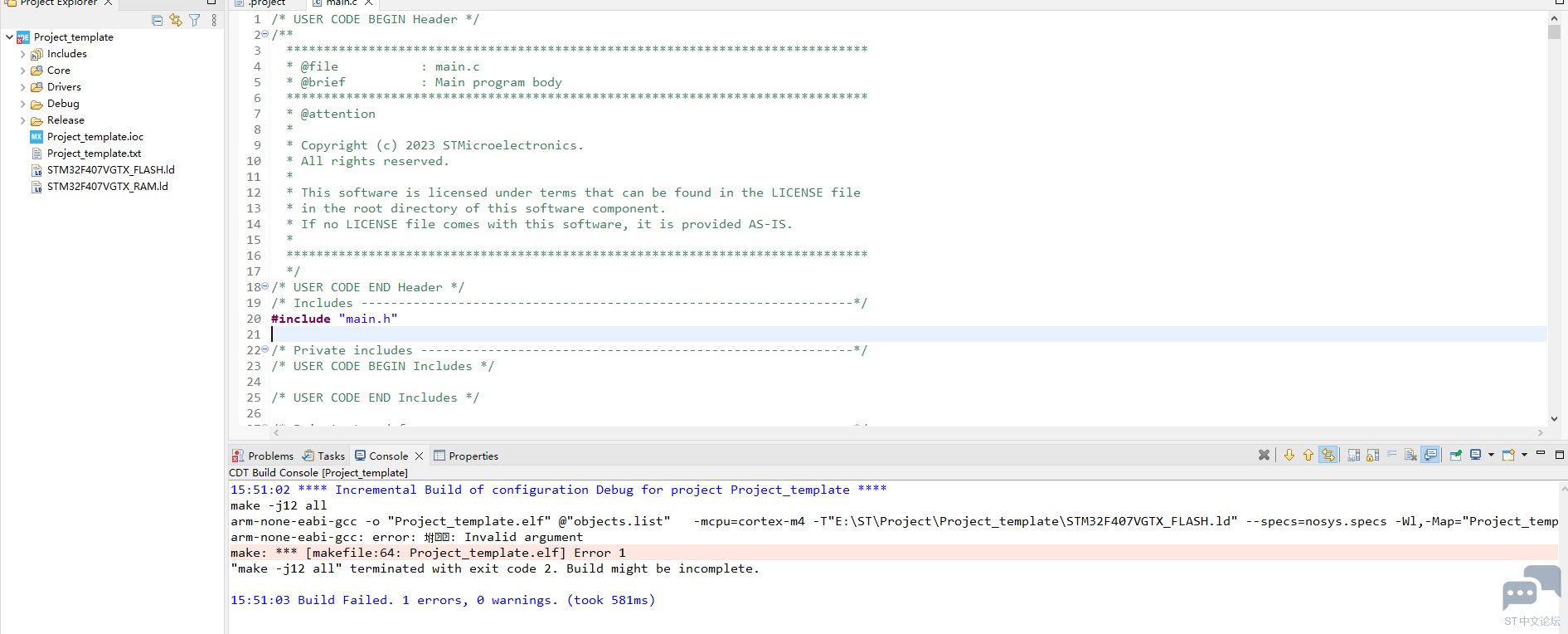Pin the console view
The image size is (1568, 634).
(1455, 455)
